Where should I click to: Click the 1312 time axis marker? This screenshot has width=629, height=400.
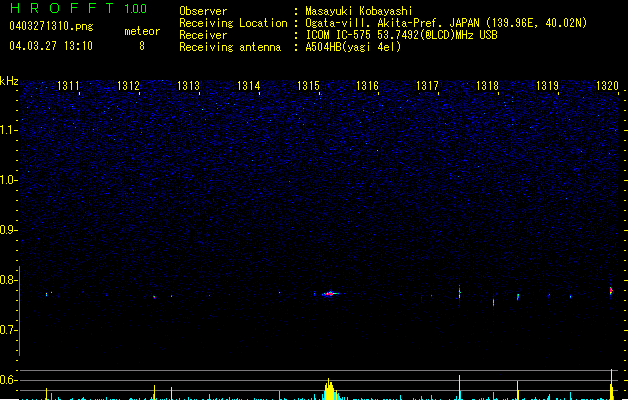128,86
